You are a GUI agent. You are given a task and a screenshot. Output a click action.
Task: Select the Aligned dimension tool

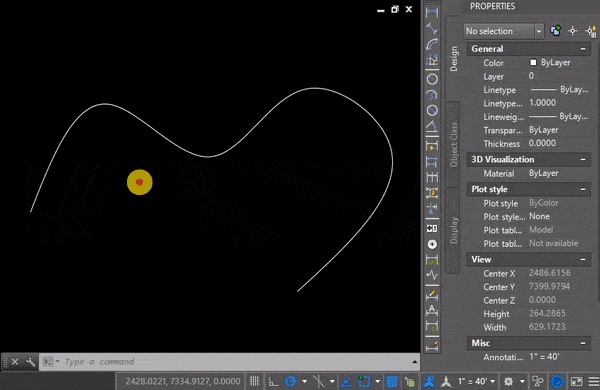click(432, 29)
